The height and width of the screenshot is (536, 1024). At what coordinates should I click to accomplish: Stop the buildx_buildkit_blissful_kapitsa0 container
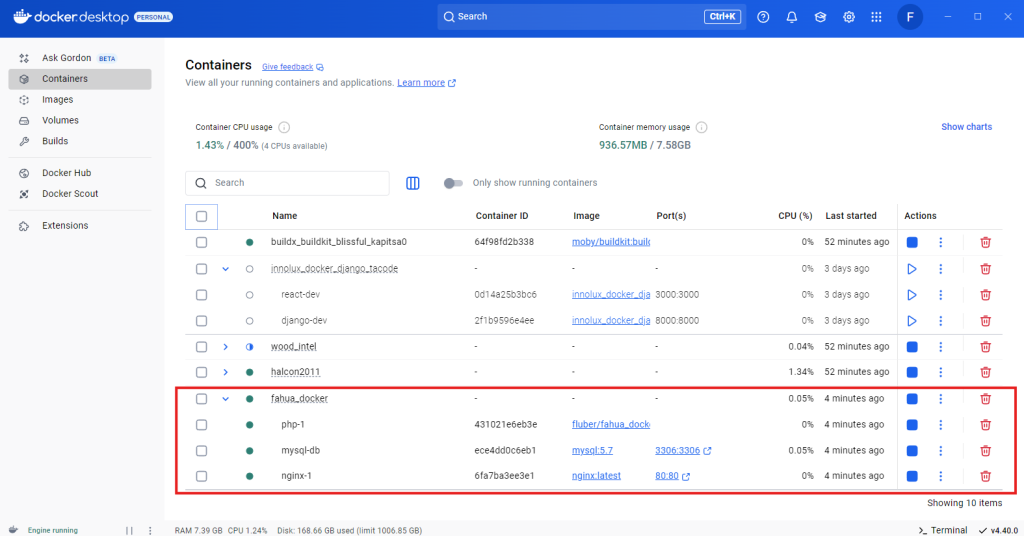tap(912, 242)
